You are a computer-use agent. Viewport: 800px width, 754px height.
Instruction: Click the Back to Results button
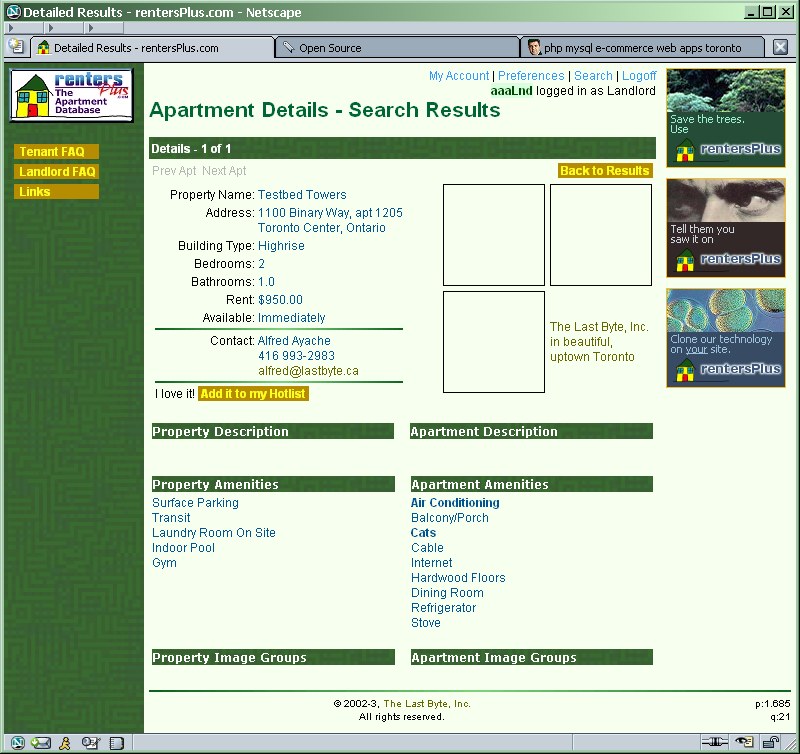point(605,171)
